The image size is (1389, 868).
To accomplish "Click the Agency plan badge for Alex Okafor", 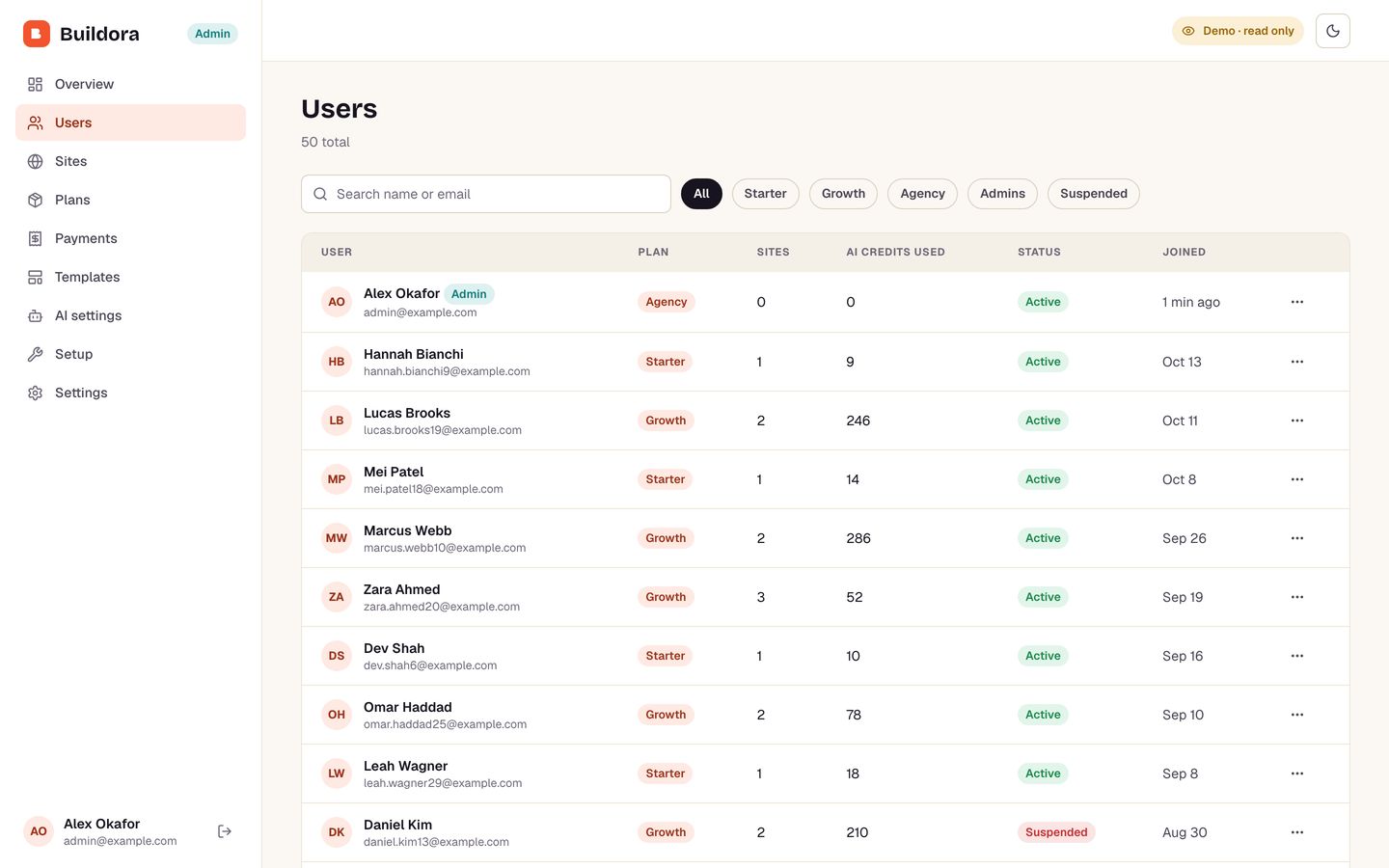I will click(667, 302).
